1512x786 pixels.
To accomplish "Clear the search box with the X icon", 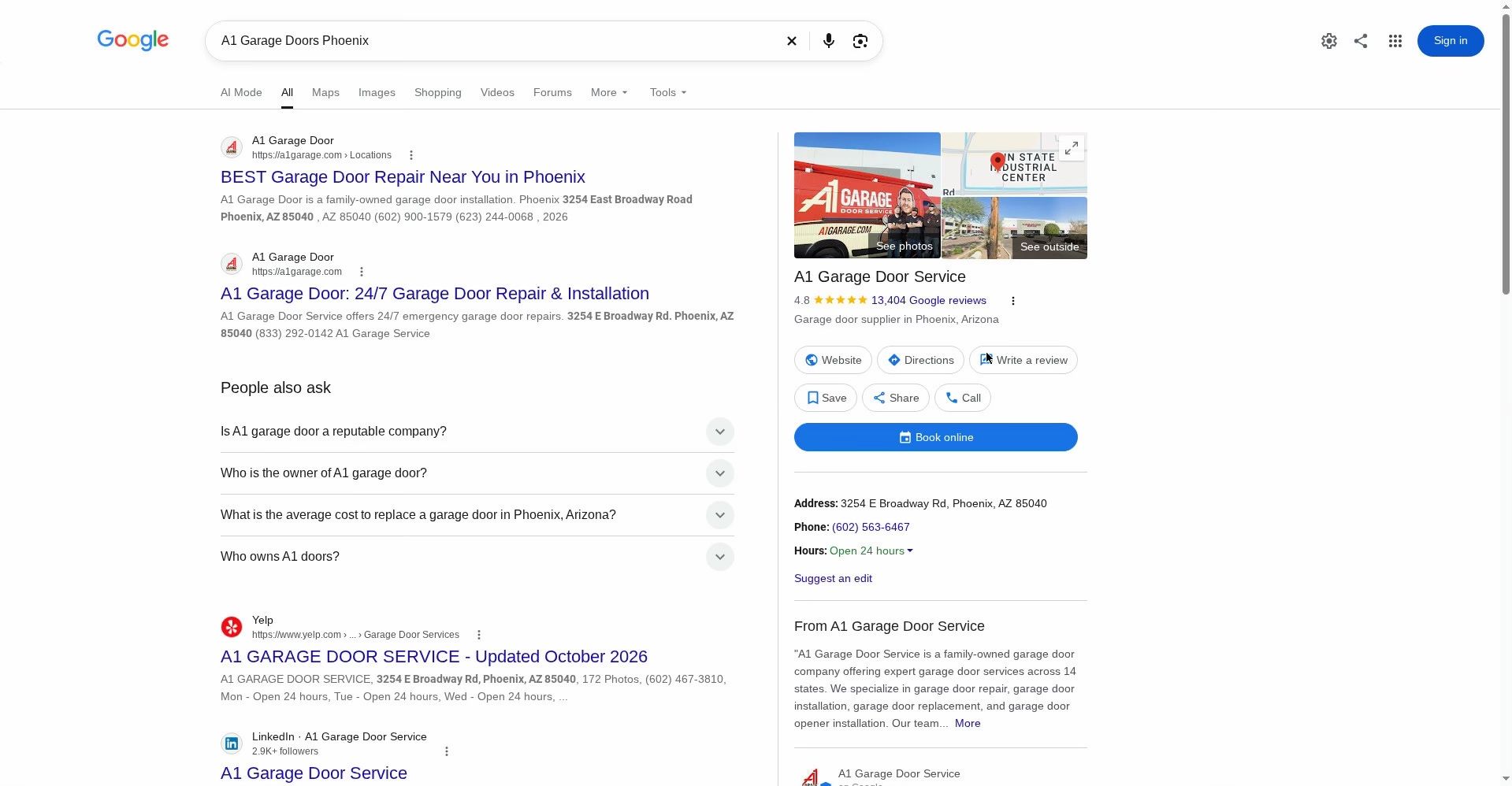I will (x=792, y=41).
